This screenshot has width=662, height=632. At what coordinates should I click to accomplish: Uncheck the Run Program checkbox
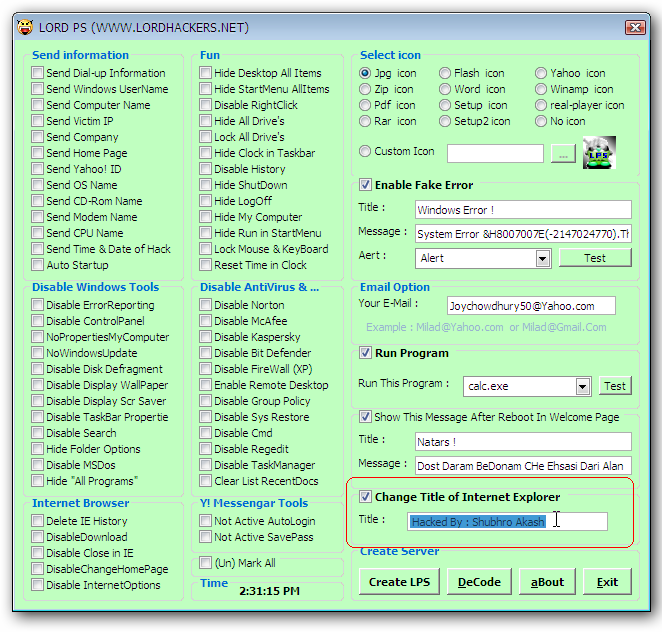click(365, 353)
